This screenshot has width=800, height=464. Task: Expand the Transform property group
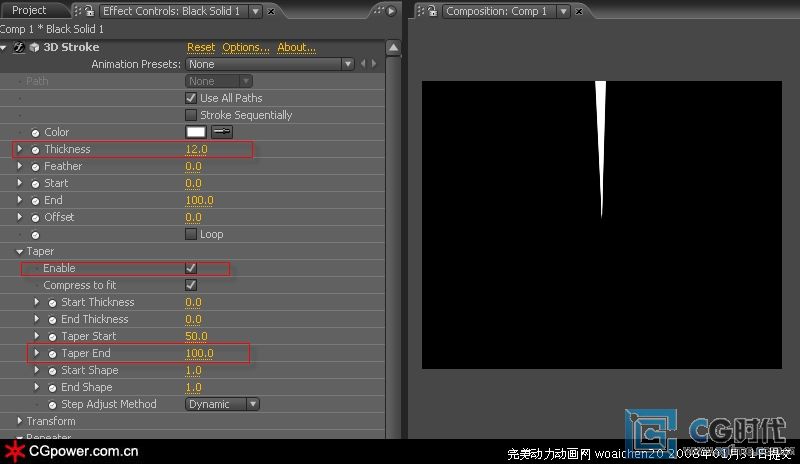click(x=19, y=422)
